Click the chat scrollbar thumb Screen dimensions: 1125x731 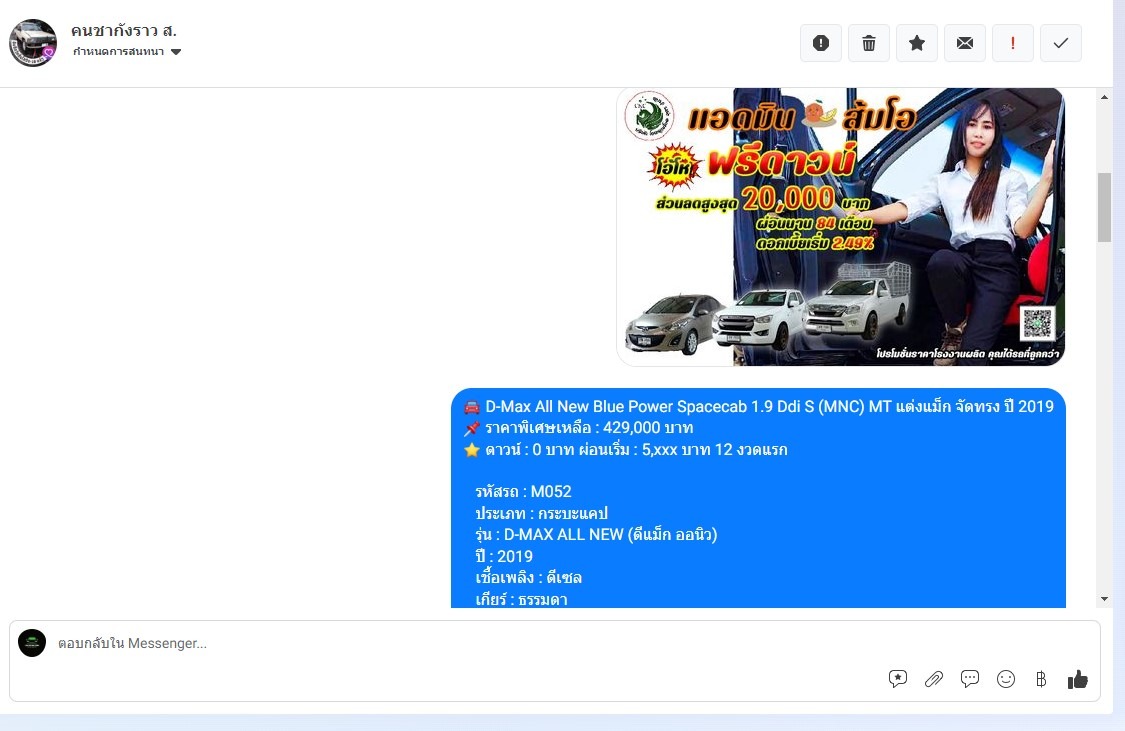1104,207
